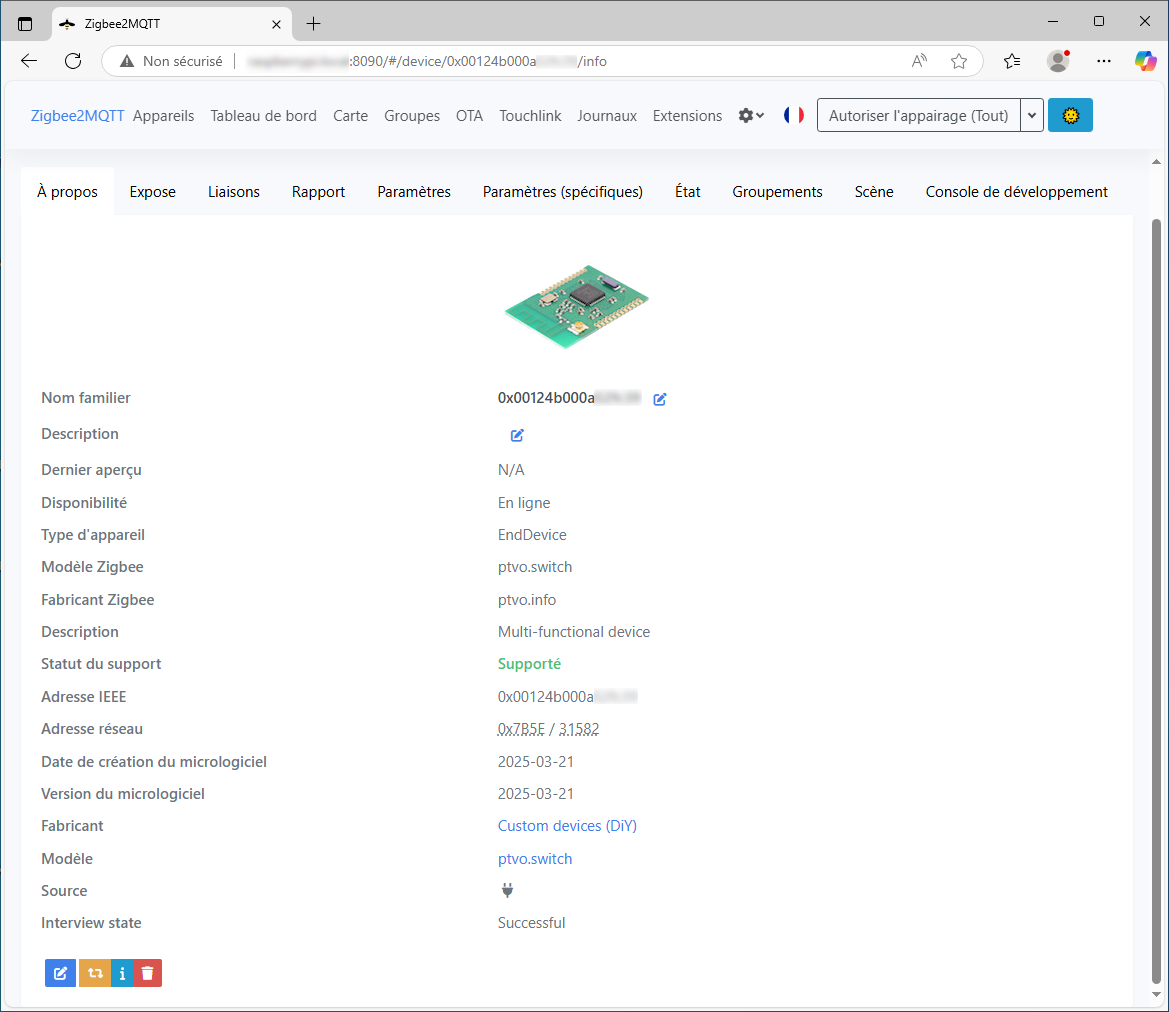Open the Extensions page

pyautogui.click(x=687, y=116)
